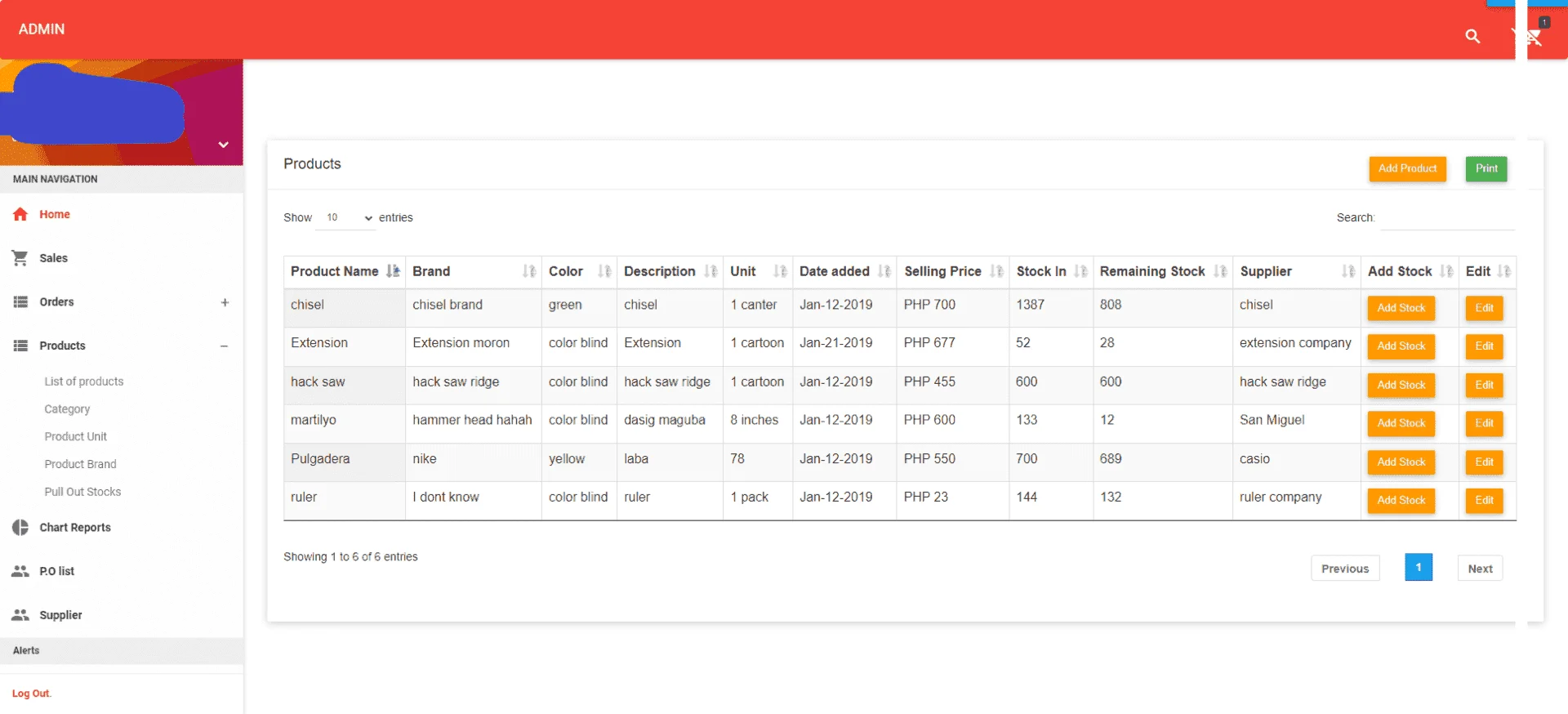Click the Sales shopping cart icon

point(20,258)
